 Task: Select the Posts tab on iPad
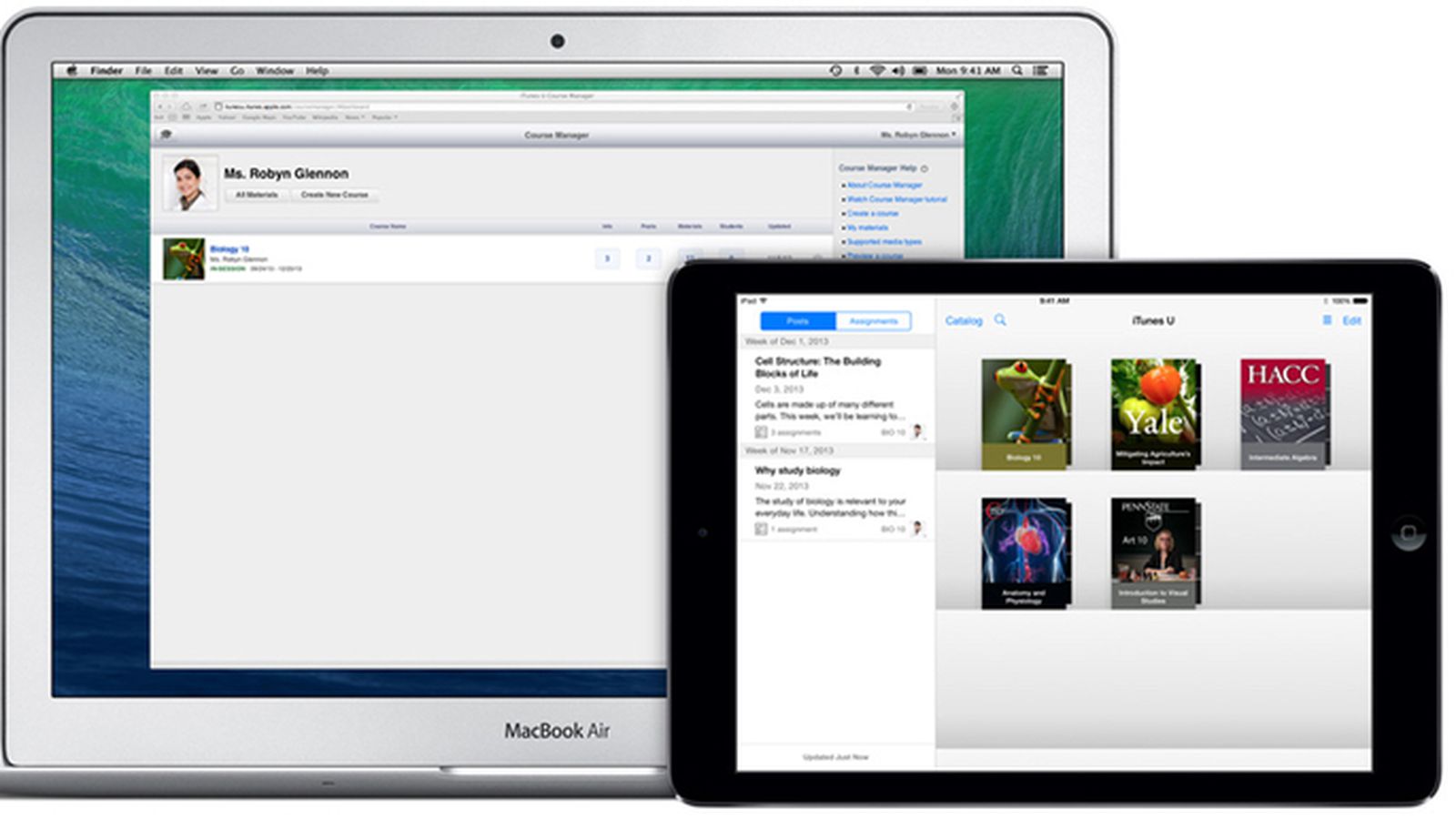pos(798,321)
